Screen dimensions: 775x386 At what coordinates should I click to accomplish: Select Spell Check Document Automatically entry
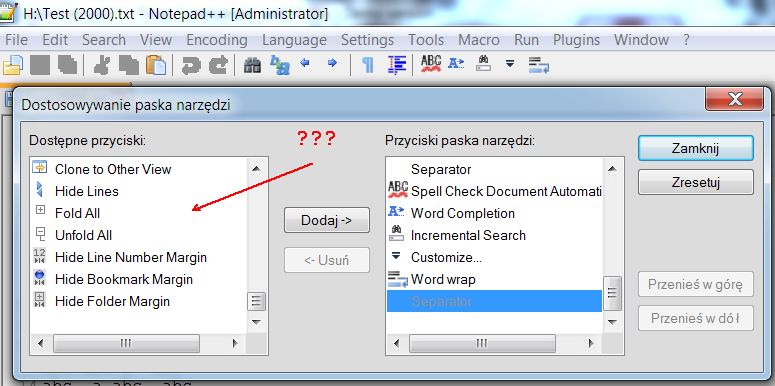(x=494, y=191)
